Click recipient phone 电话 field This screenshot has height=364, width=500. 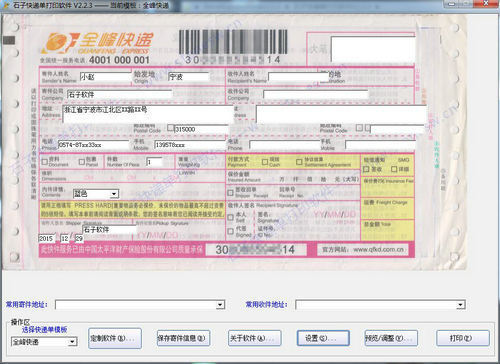click(285, 145)
